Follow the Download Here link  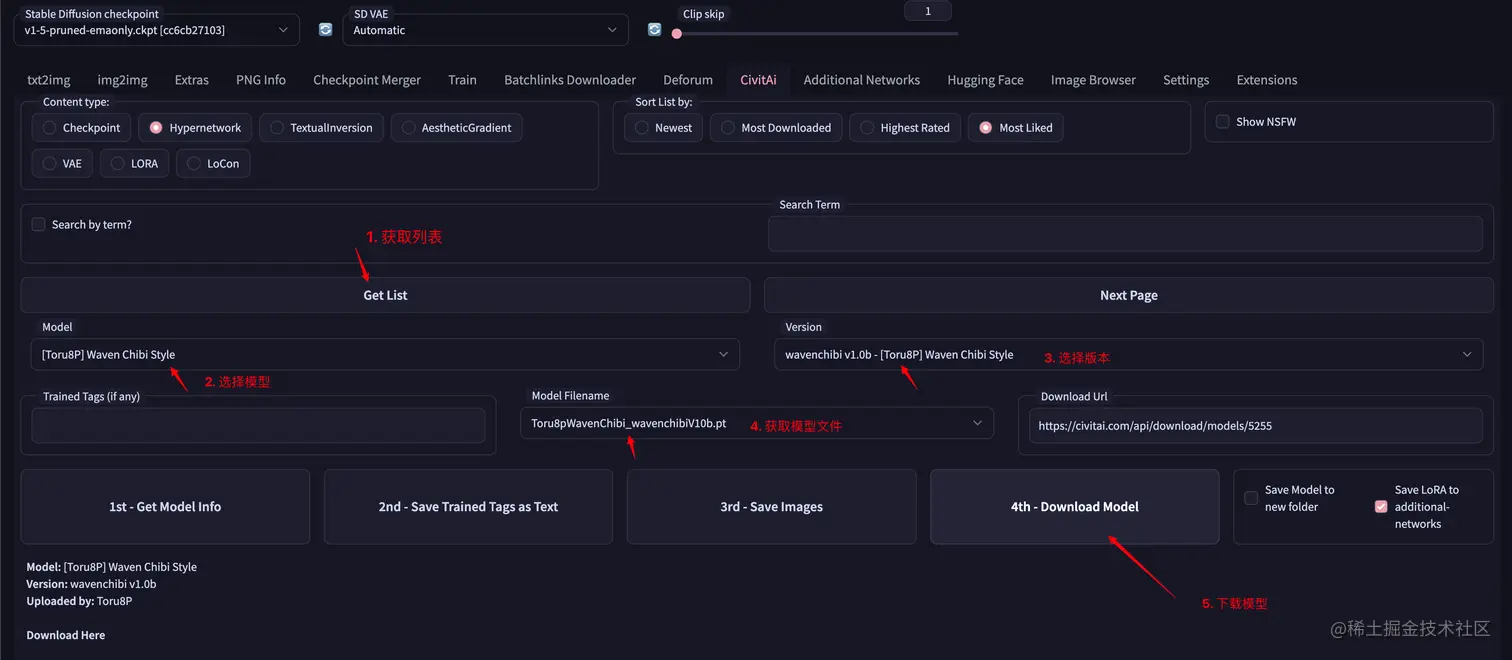point(66,635)
